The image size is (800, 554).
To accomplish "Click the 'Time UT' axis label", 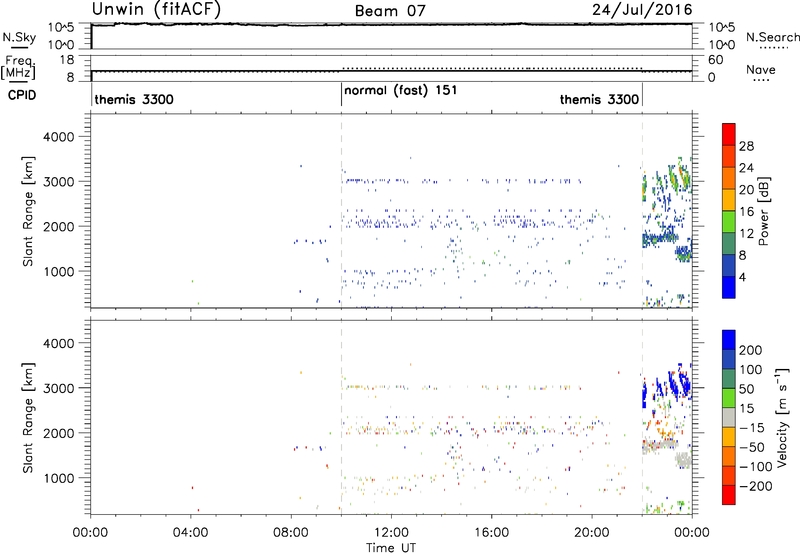I will point(391,548).
